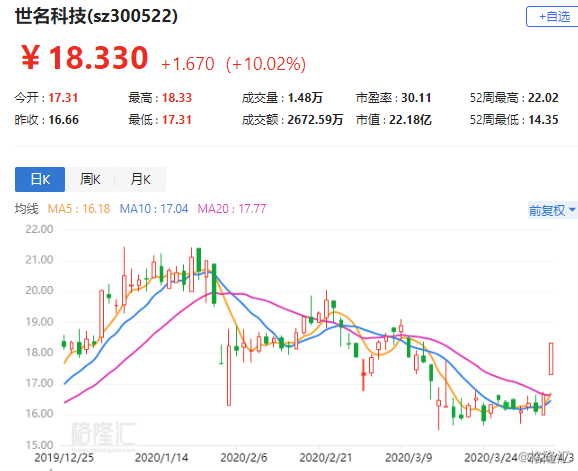Click the MA20 : 17.77 legend
The width and height of the screenshot is (578, 471).
[232, 209]
